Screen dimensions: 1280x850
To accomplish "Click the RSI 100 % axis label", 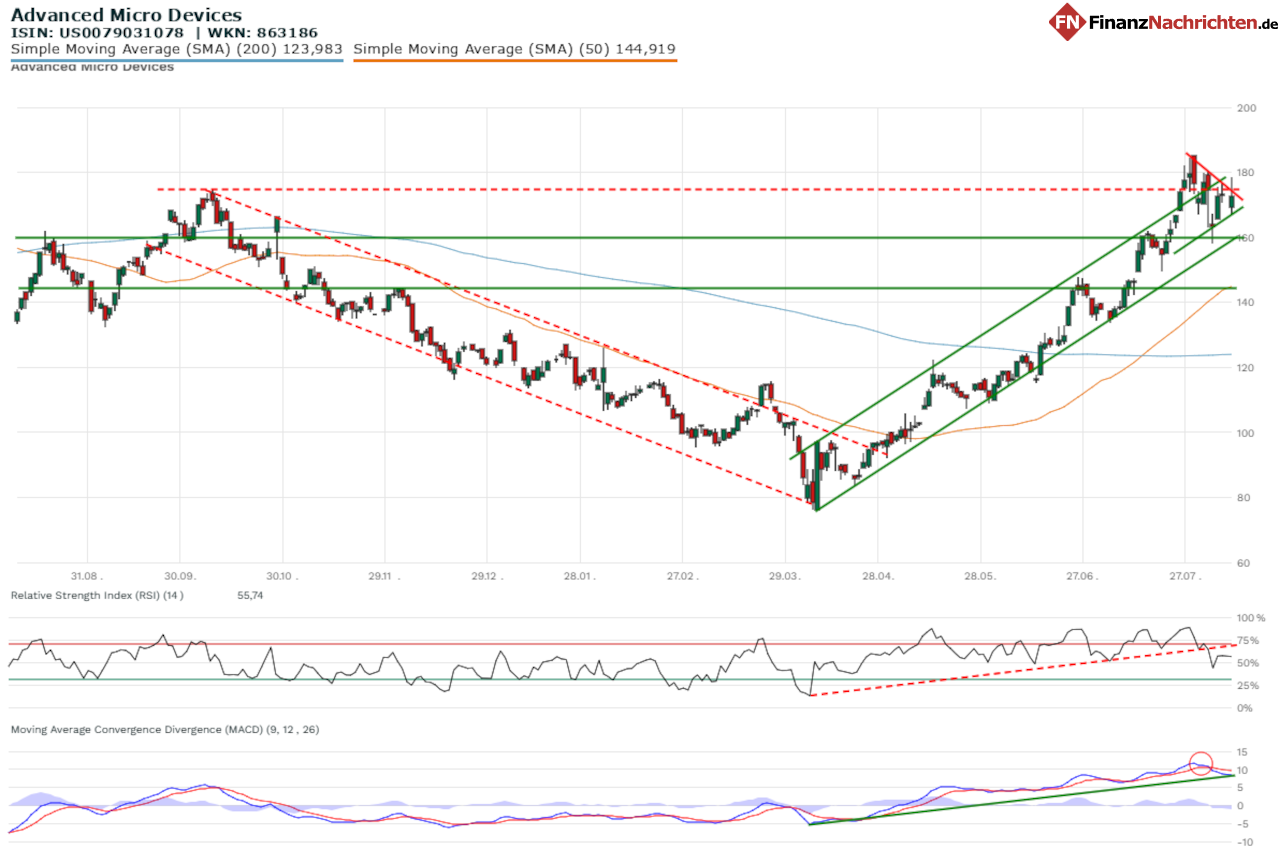I will click(x=1251, y=618).
